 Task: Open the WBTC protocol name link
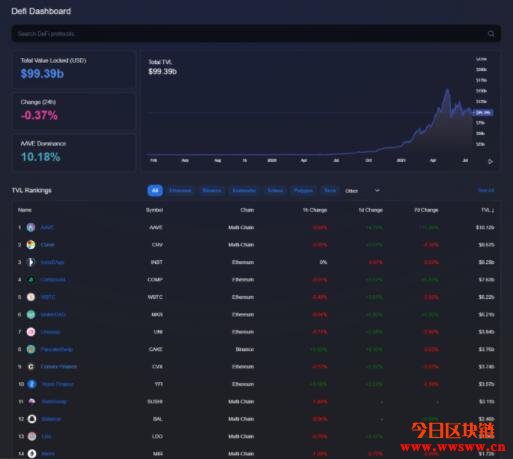coord(48,297)
